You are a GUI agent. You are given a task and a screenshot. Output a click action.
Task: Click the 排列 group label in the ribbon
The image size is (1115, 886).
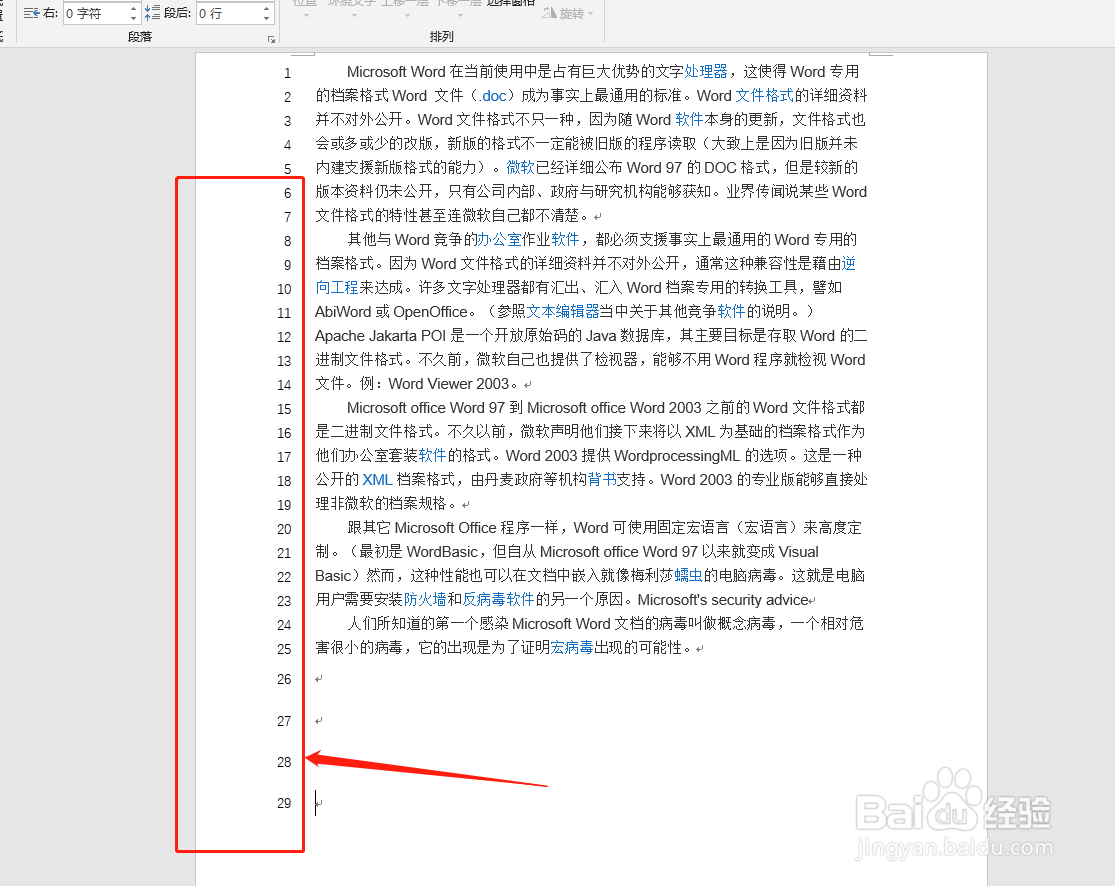(442, 36)
